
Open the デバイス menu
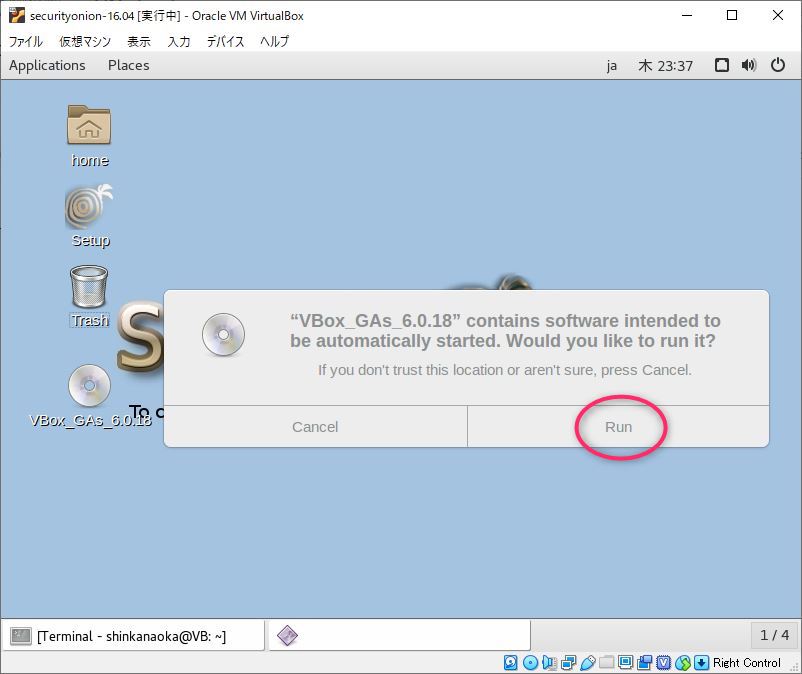point(225,41)
